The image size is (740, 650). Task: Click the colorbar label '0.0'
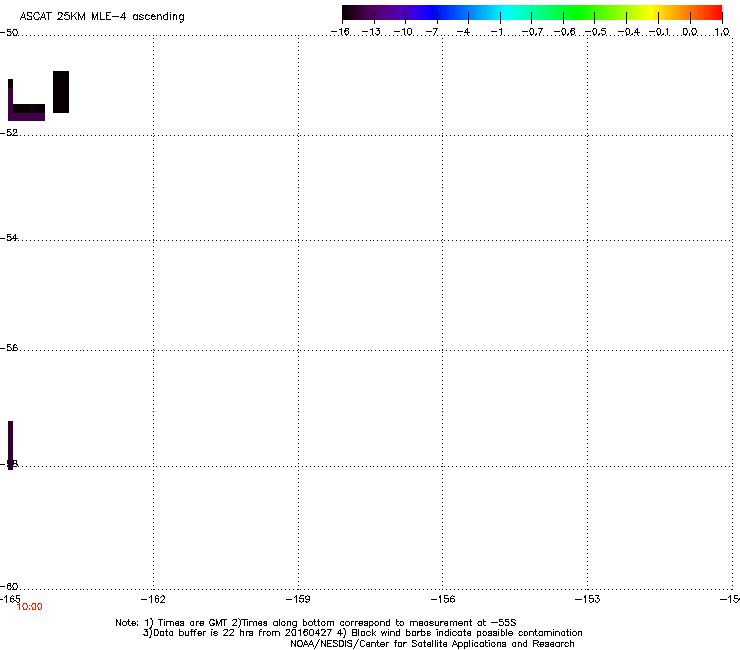(690, 32)
